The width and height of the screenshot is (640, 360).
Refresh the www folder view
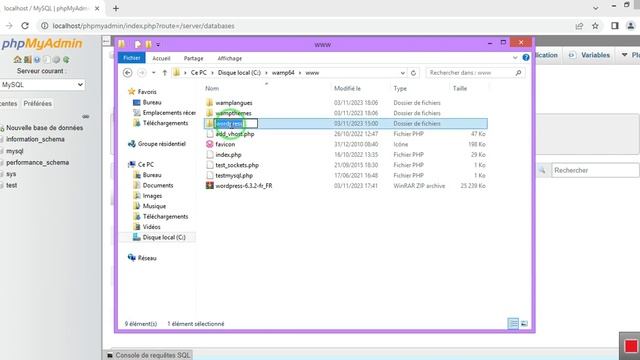[x=413, y=73]
